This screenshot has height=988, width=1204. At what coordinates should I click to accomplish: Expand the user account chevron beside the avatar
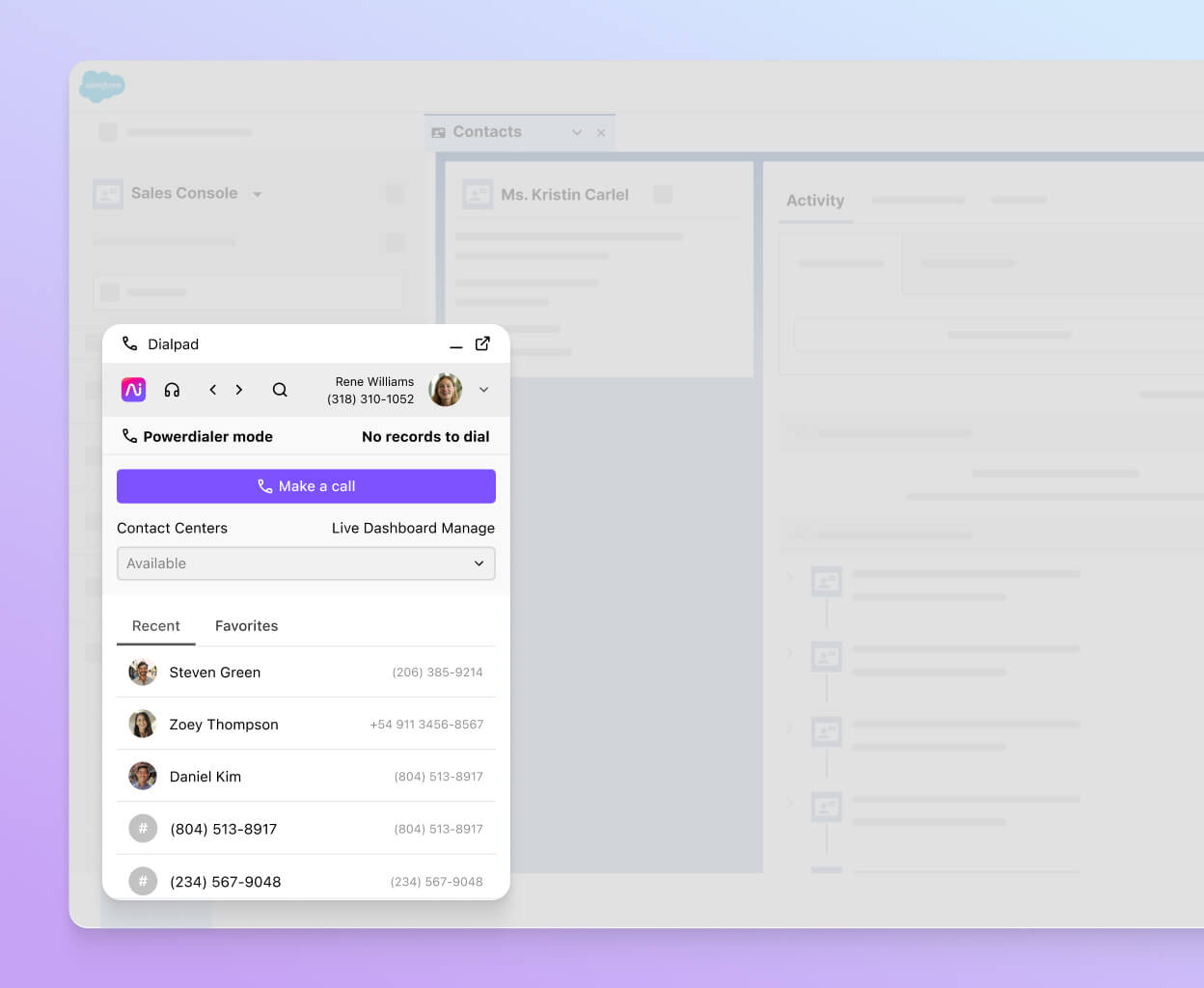tap(483, 389)
